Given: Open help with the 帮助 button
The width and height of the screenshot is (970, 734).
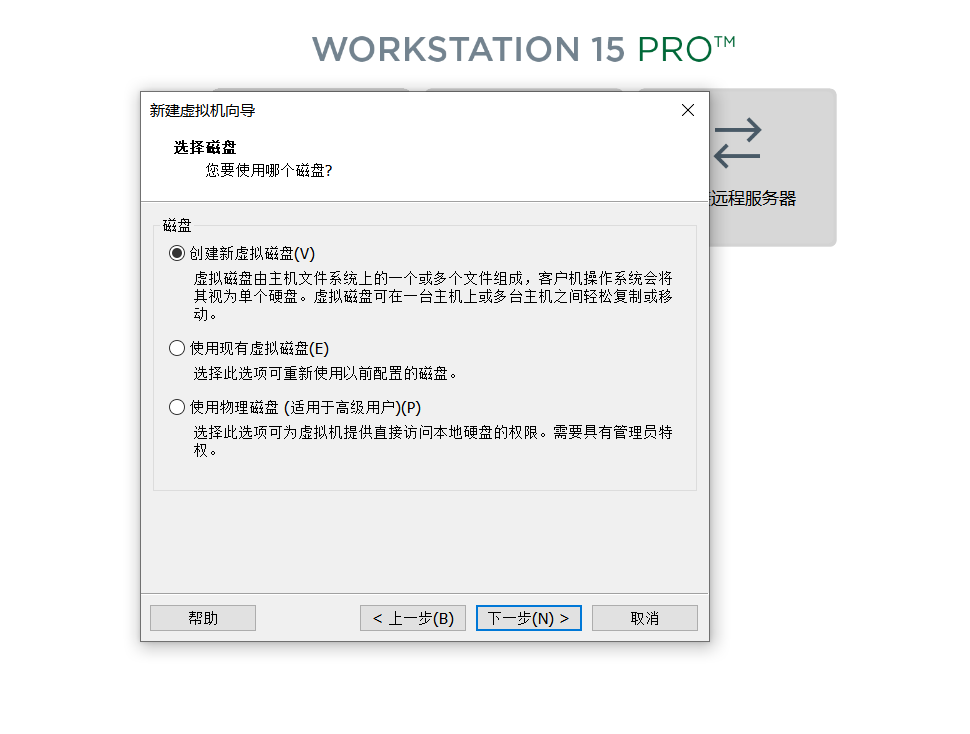Looking at the screenshot, I should 203,618.
